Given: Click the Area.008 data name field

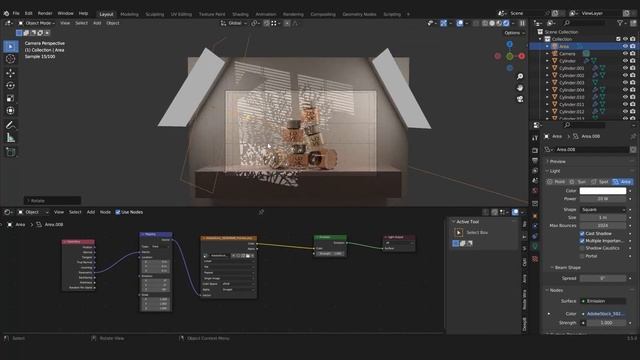Looking at the screenshot, I should tap(591, 150).
